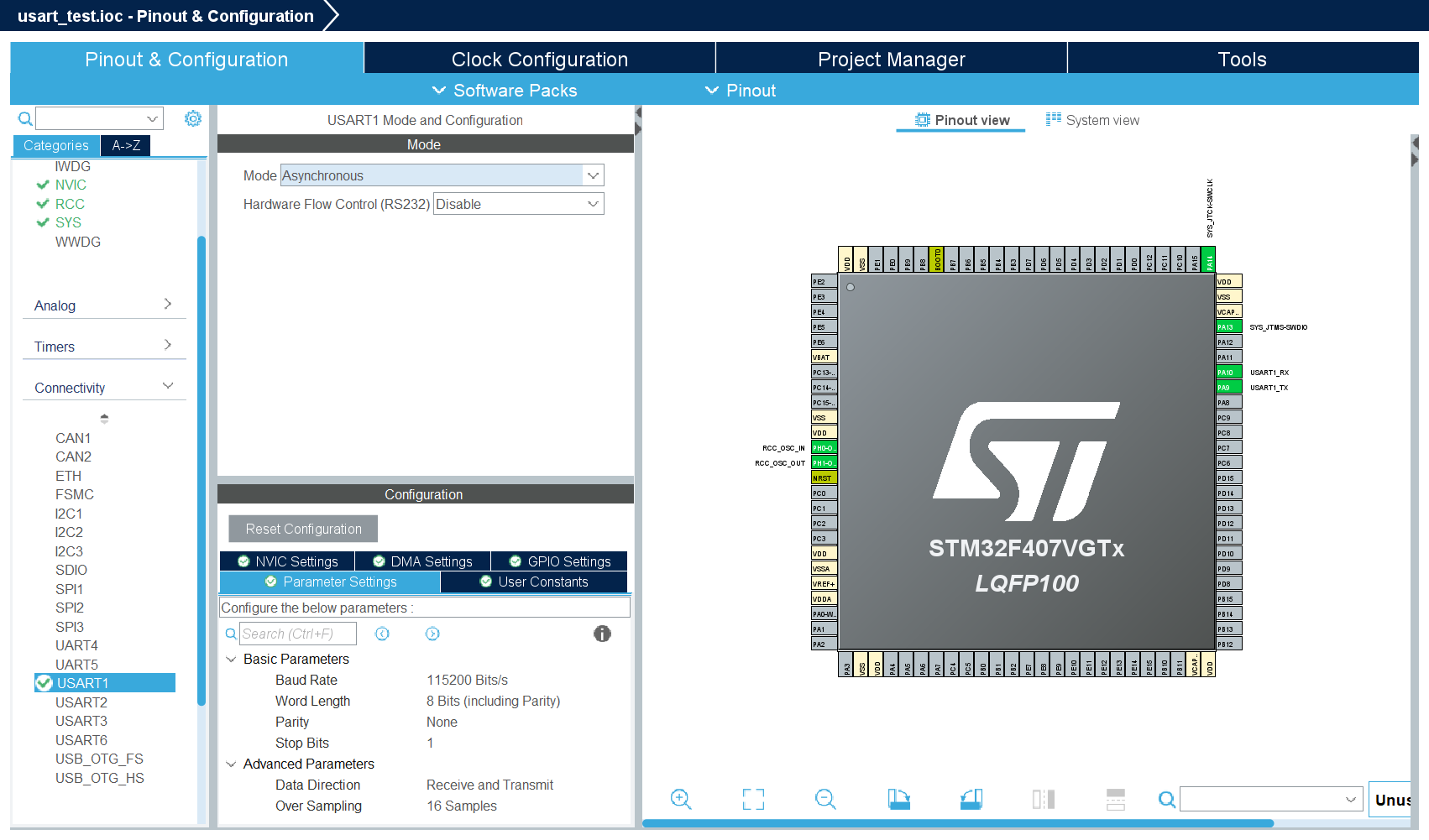Open the NVIC Settings tab
This screenshot has height=840, width=1429.
coord(287,561)
